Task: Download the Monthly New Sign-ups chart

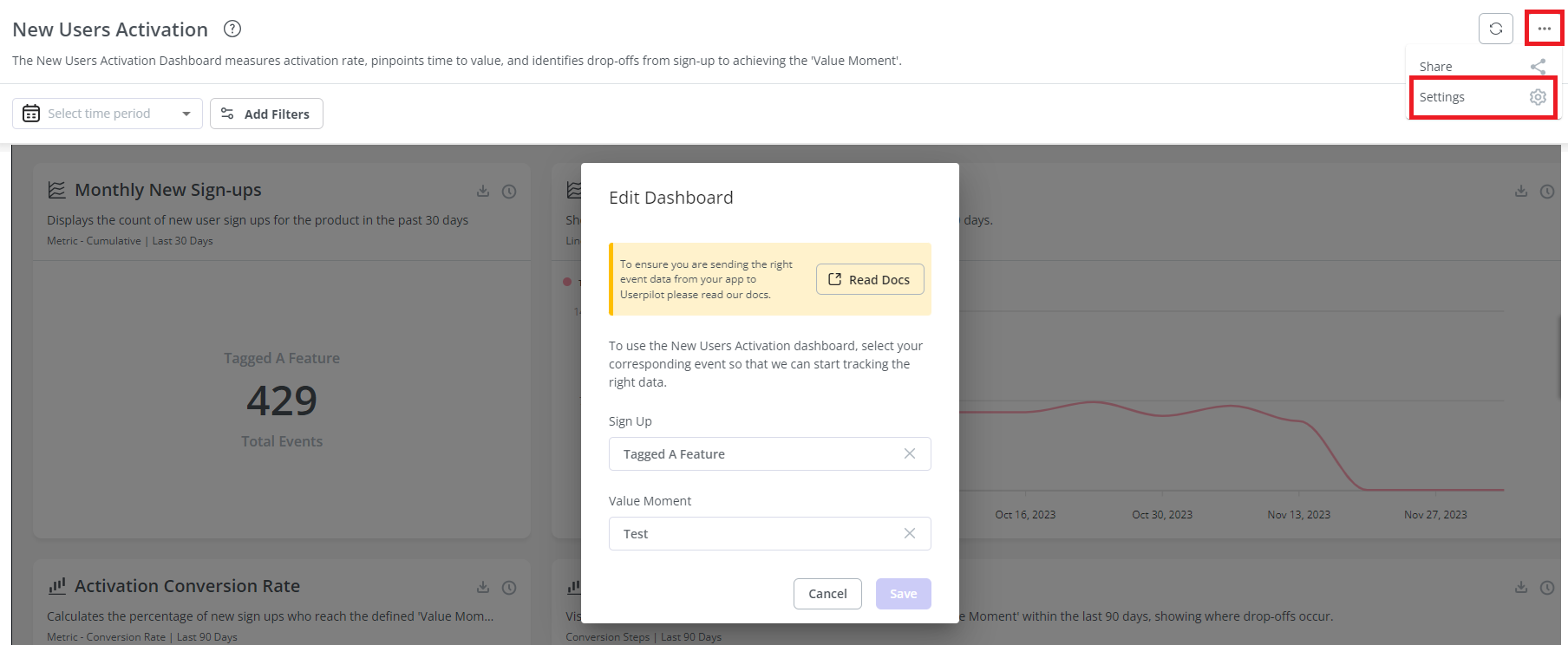Action: point(483,191)
